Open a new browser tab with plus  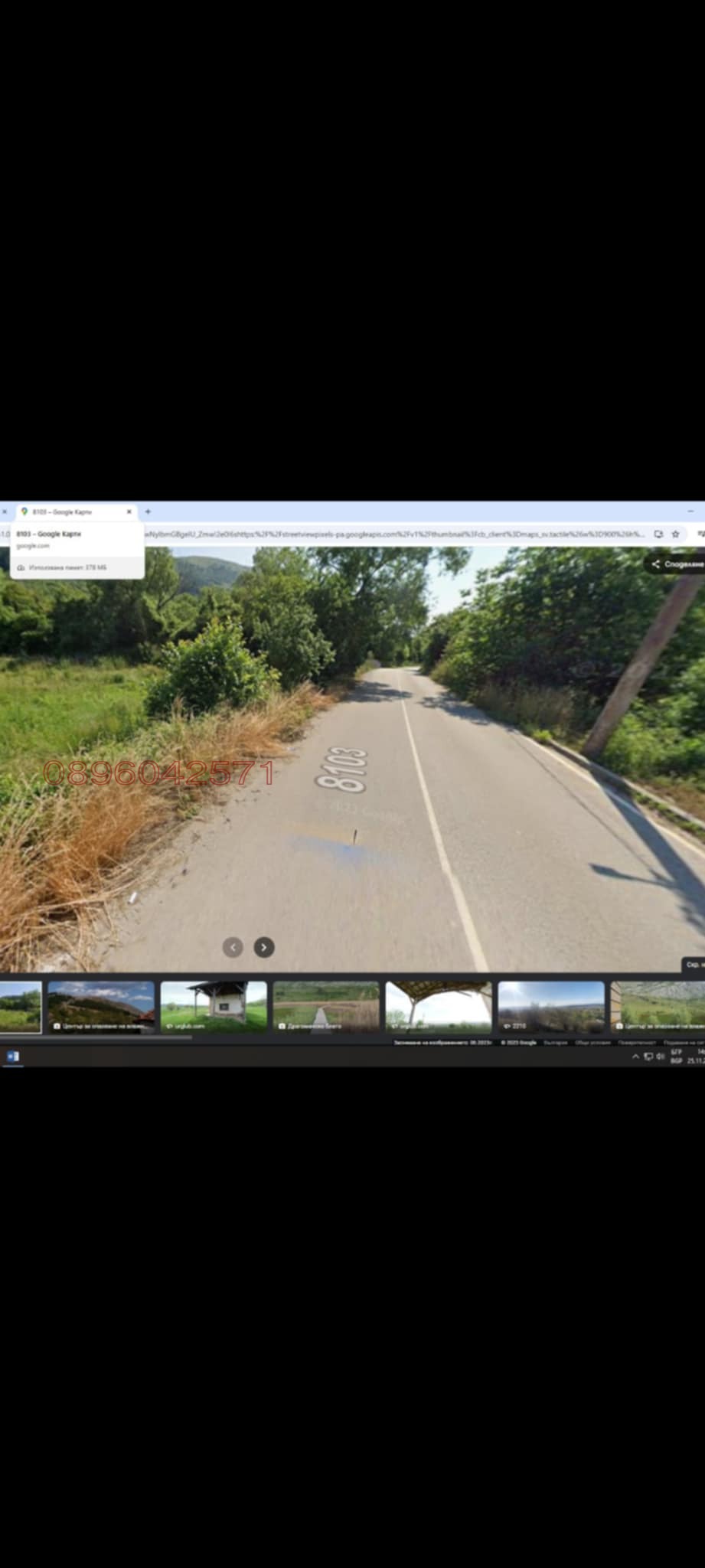(x=148, y=511)
